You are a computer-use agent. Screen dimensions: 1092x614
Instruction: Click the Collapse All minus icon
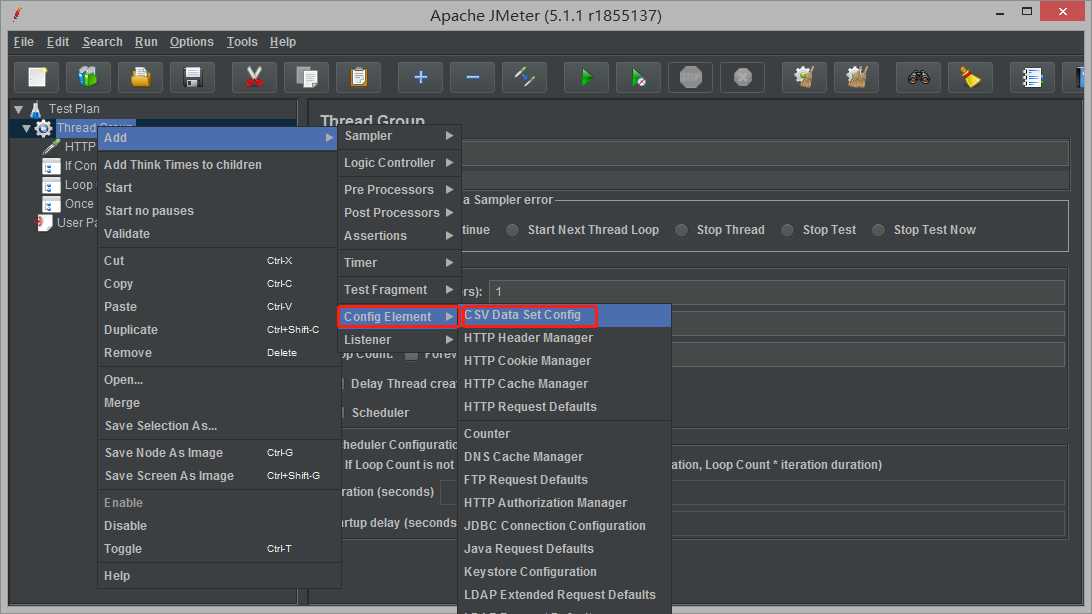472,77
